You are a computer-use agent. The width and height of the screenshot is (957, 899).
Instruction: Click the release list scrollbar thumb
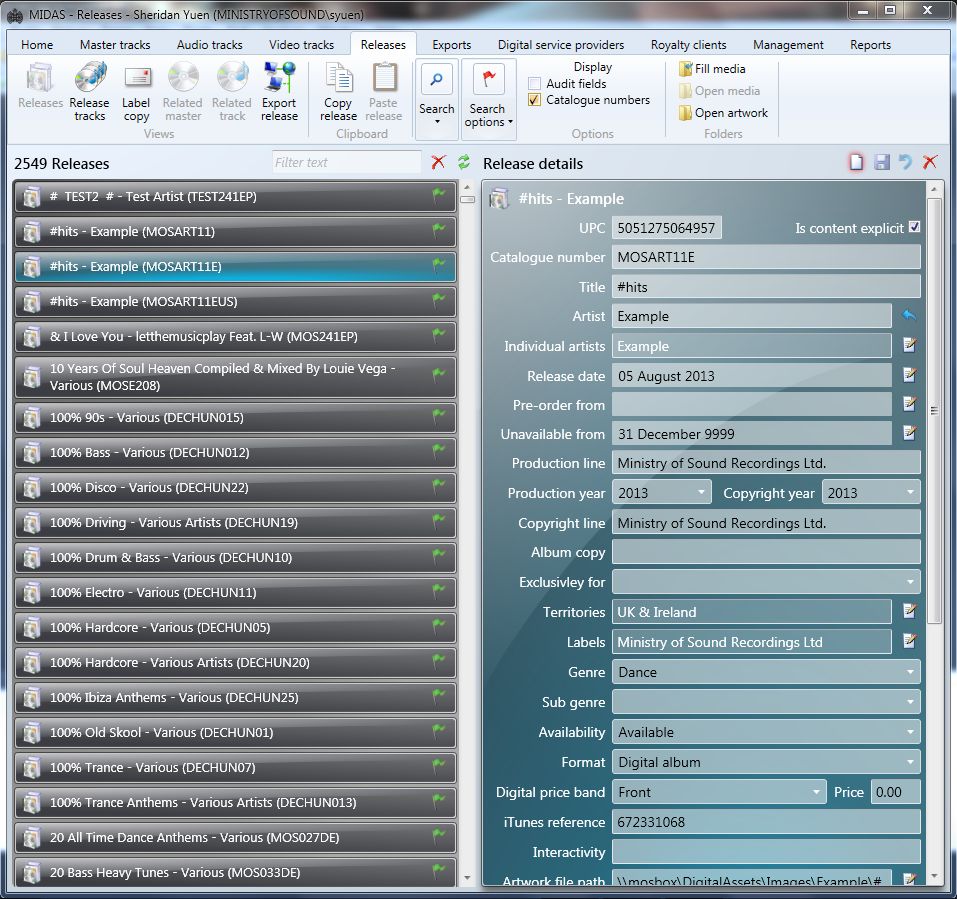click(x=468, y=200)
